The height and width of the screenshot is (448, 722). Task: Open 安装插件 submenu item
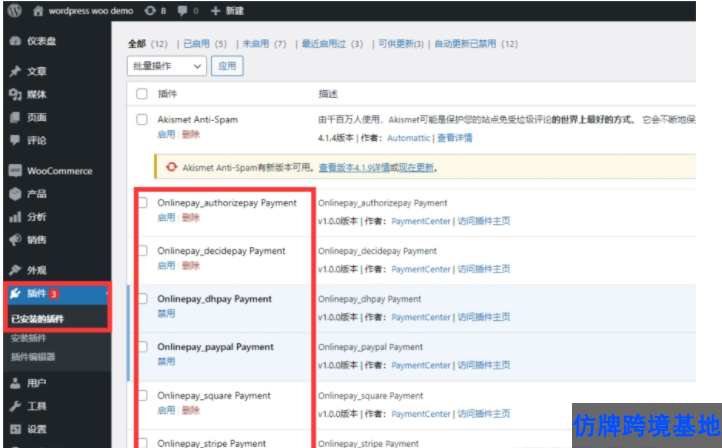pos(29,338)
